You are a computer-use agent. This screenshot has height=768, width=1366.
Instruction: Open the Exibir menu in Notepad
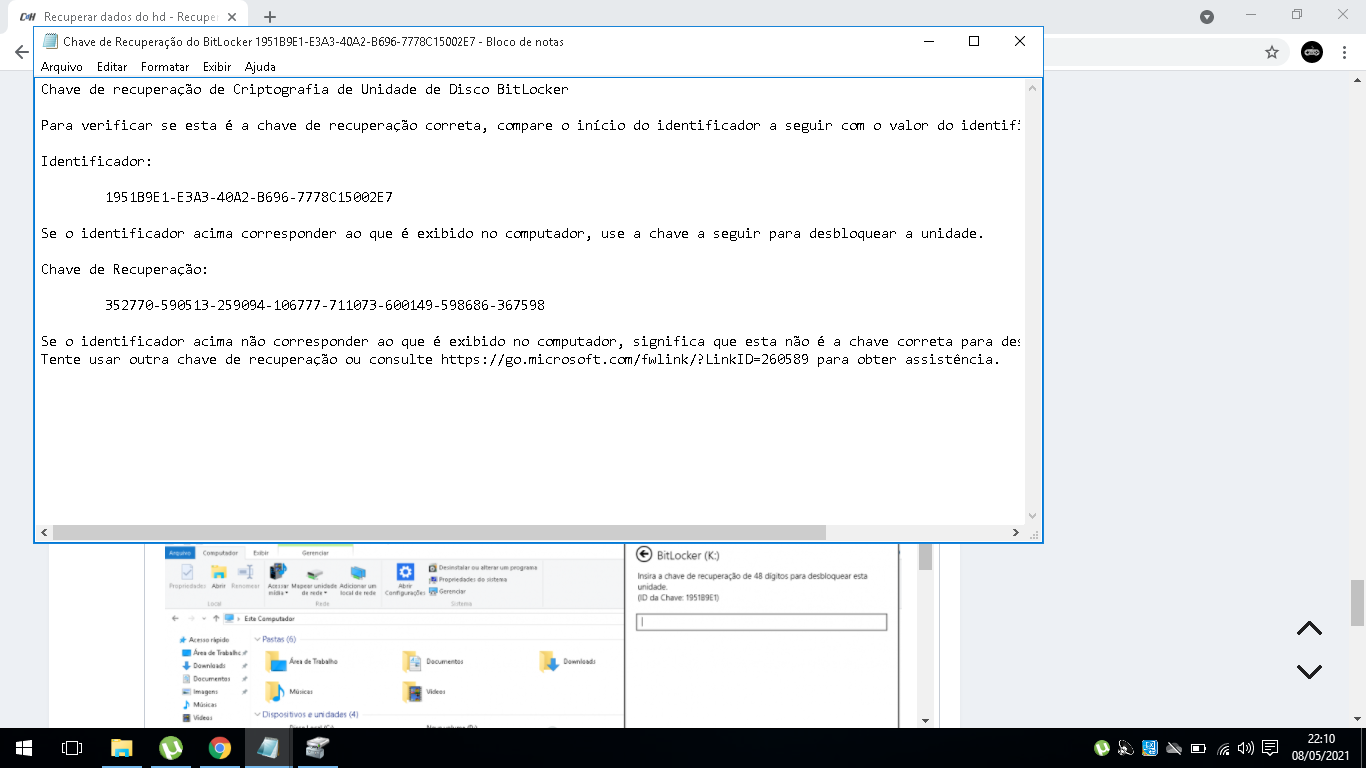217,67
